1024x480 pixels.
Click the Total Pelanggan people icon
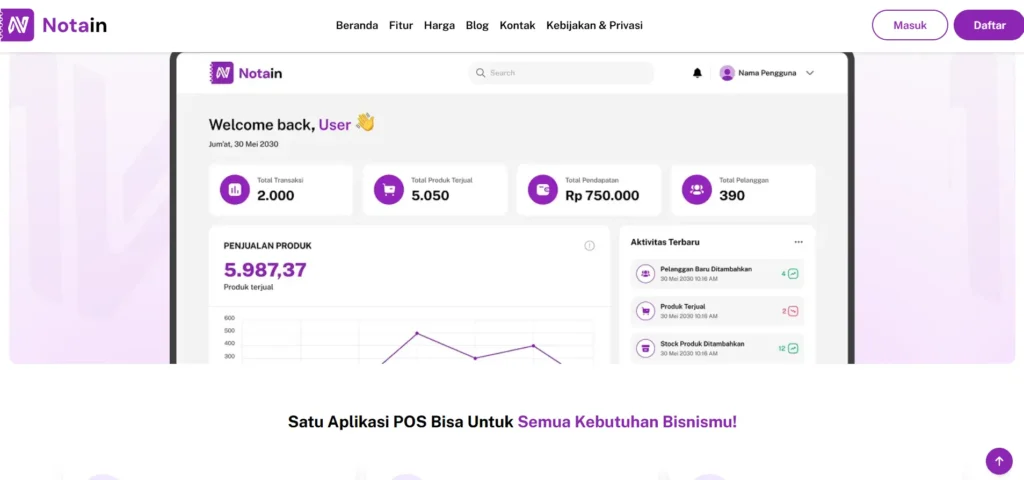(x=696, y=189)
